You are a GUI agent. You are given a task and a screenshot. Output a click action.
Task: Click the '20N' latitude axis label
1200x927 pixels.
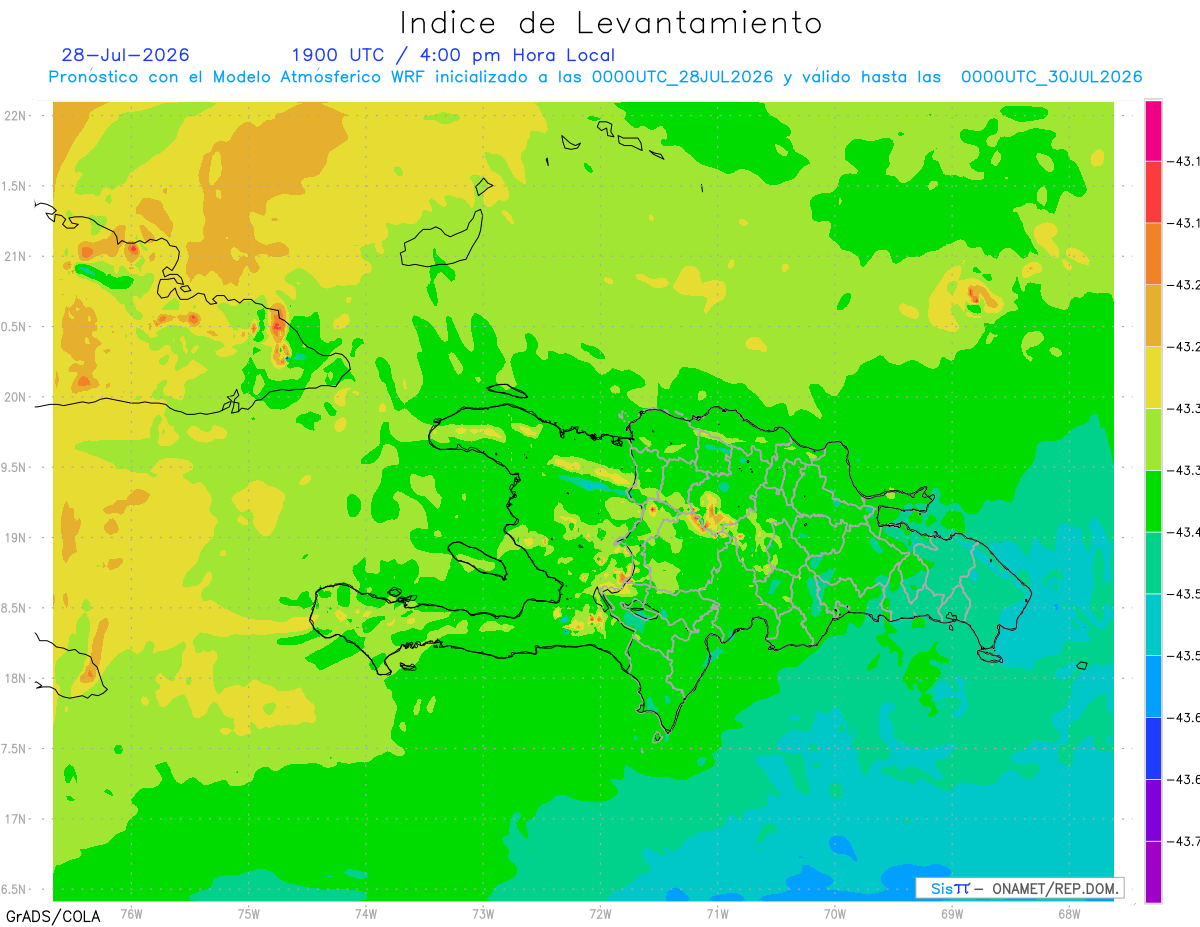[x=15, y=397]
